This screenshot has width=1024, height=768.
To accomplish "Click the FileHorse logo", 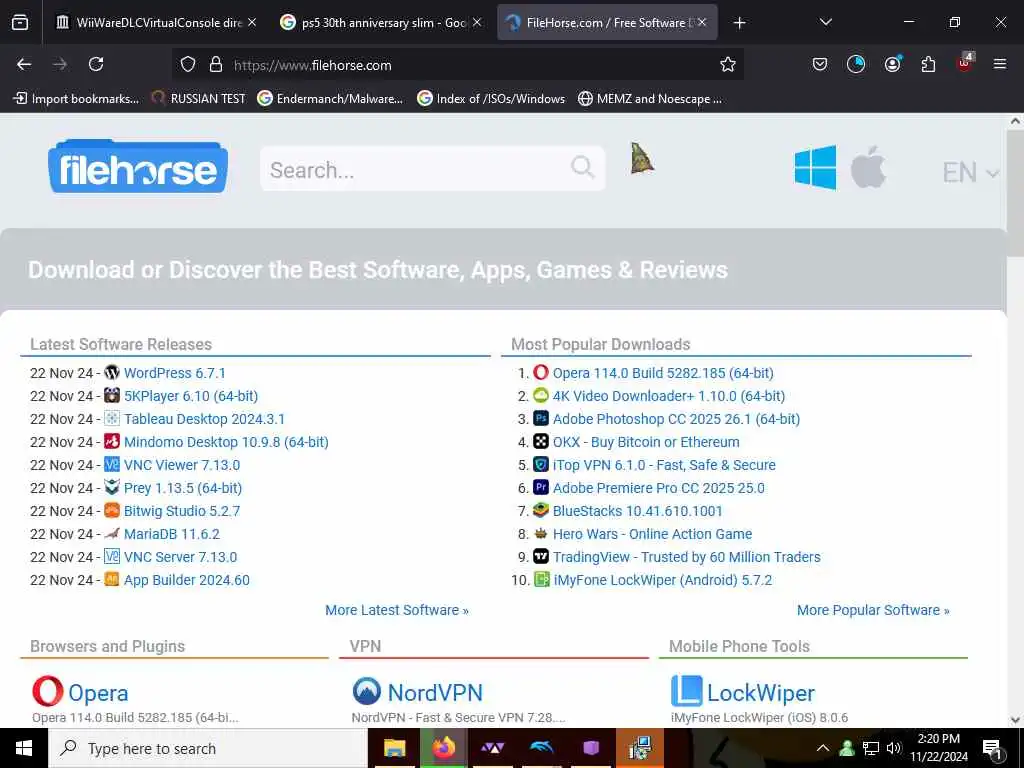I will (138, 167).
